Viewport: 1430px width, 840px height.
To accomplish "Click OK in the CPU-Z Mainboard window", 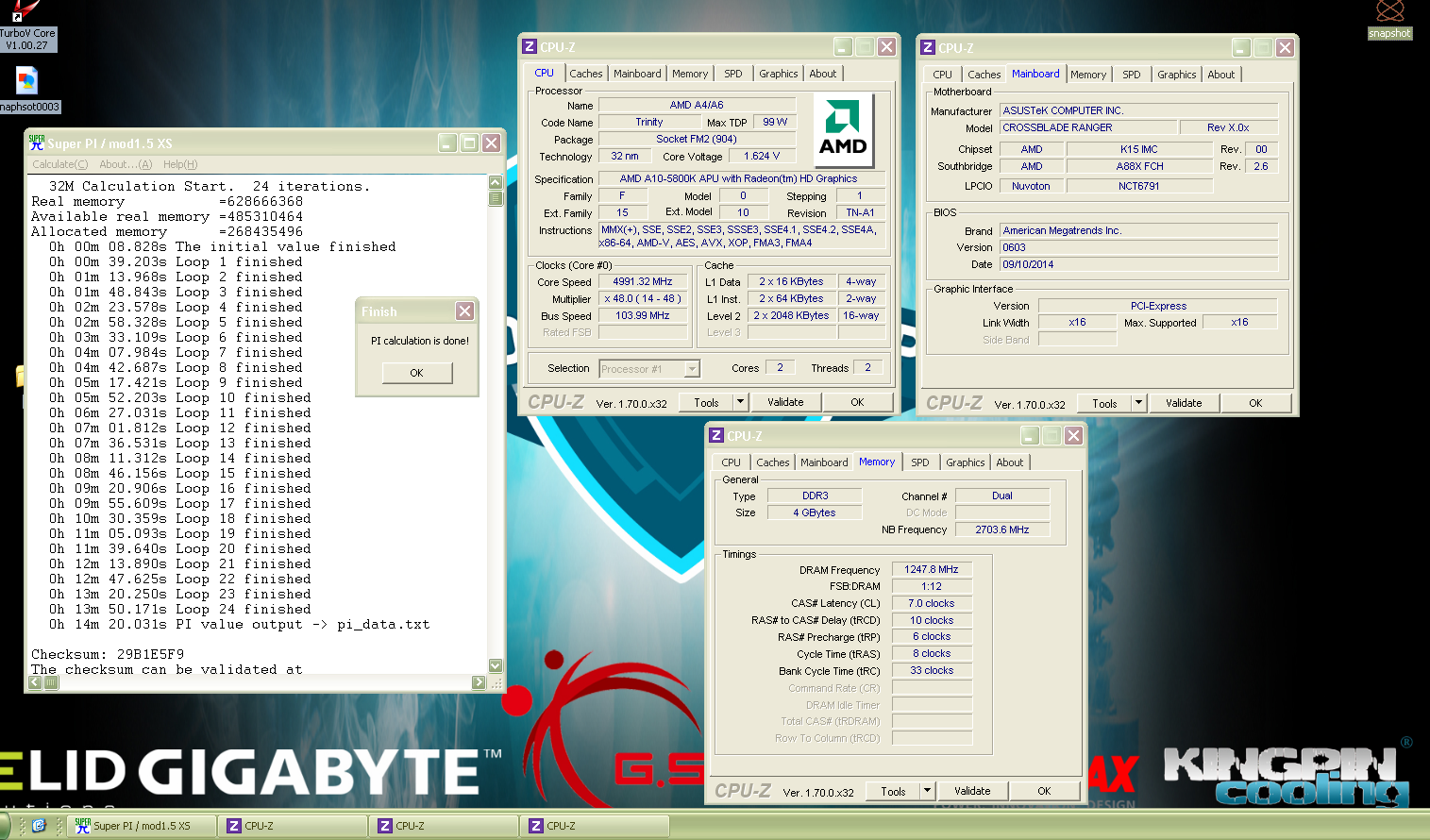I will tap(1255, 403).
